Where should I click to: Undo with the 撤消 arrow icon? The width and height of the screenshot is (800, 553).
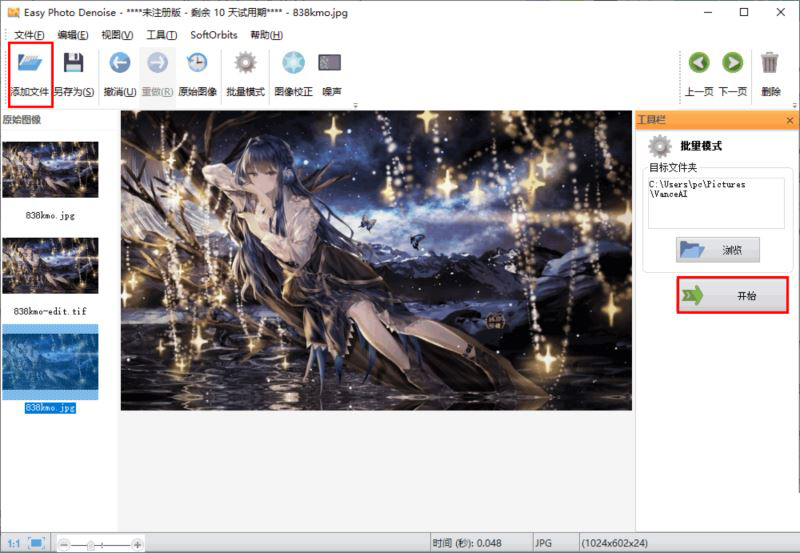[119, 63]
